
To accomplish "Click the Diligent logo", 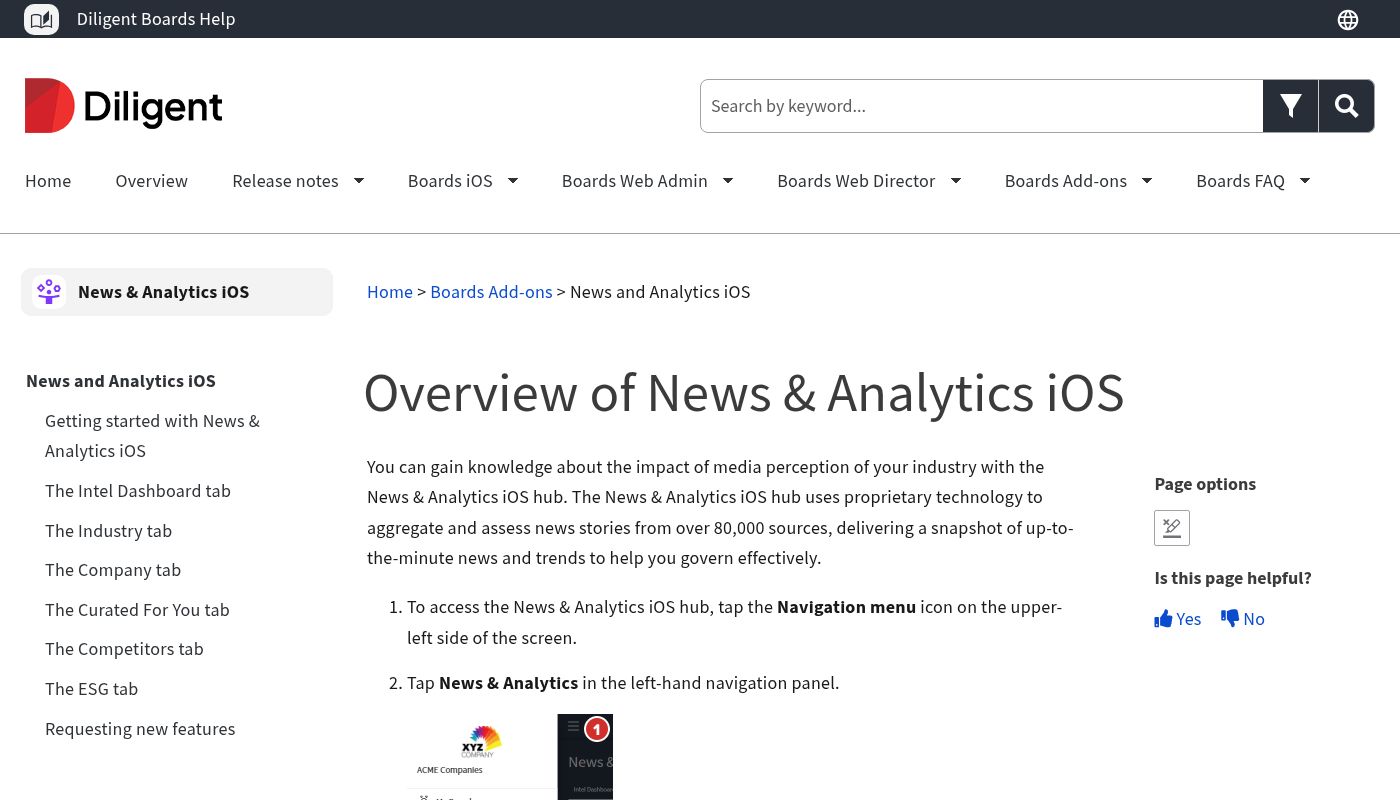I will [124, 106].
